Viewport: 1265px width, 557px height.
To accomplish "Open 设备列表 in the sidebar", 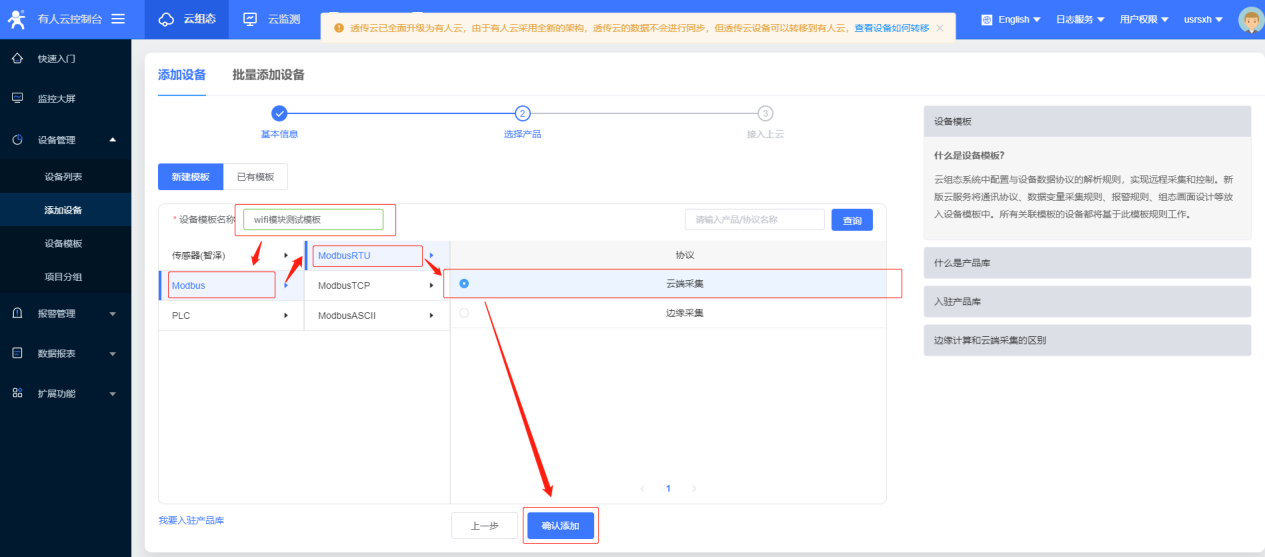I will click(x=65, y=176).
